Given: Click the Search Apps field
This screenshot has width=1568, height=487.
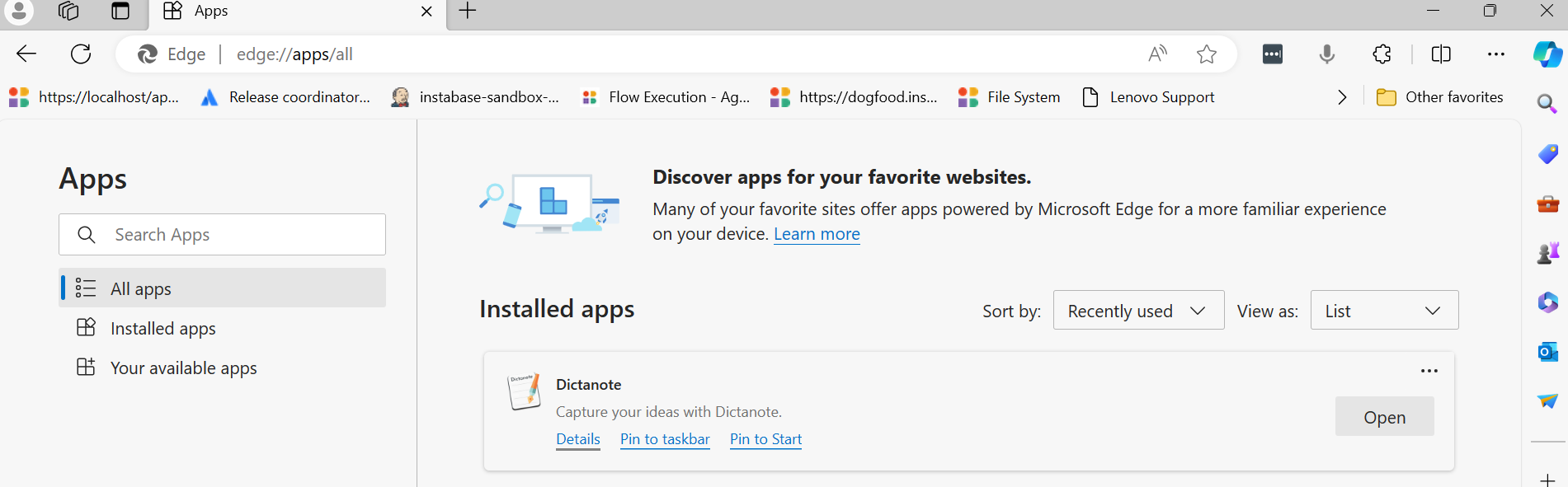Looking at the screenshot, I should (x=222, y=235).
